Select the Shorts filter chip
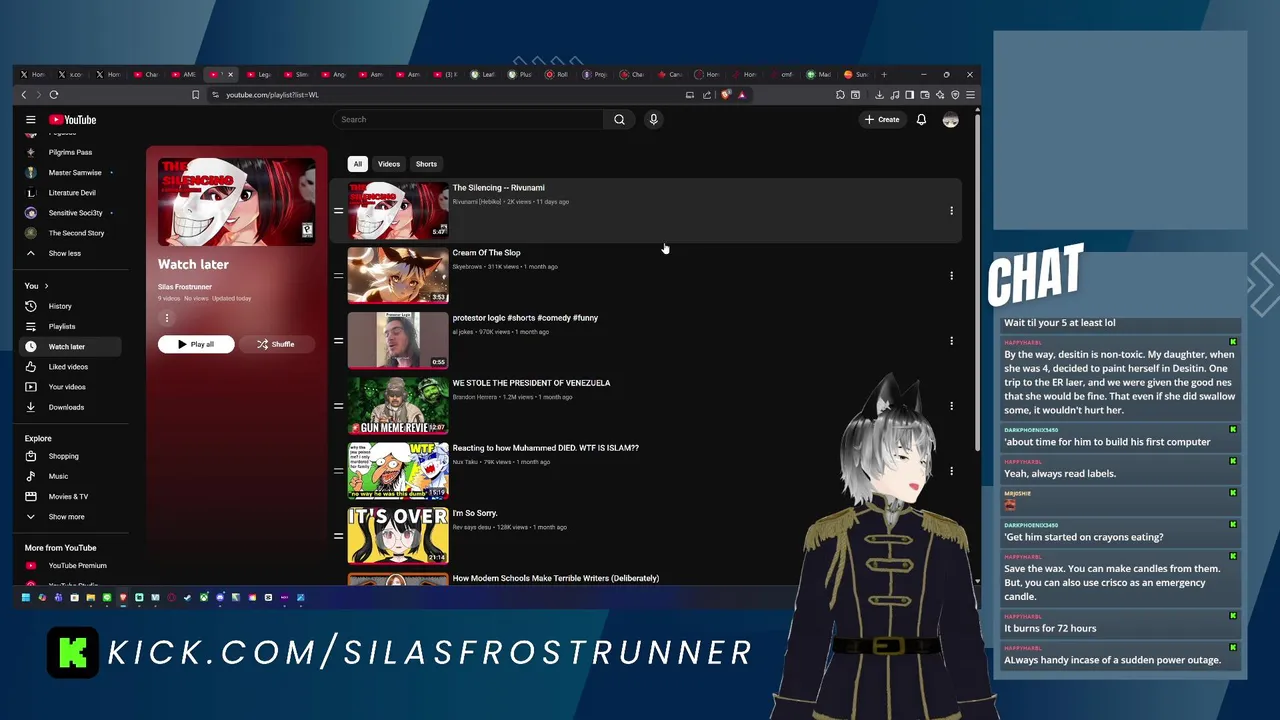 coord(426,164)
